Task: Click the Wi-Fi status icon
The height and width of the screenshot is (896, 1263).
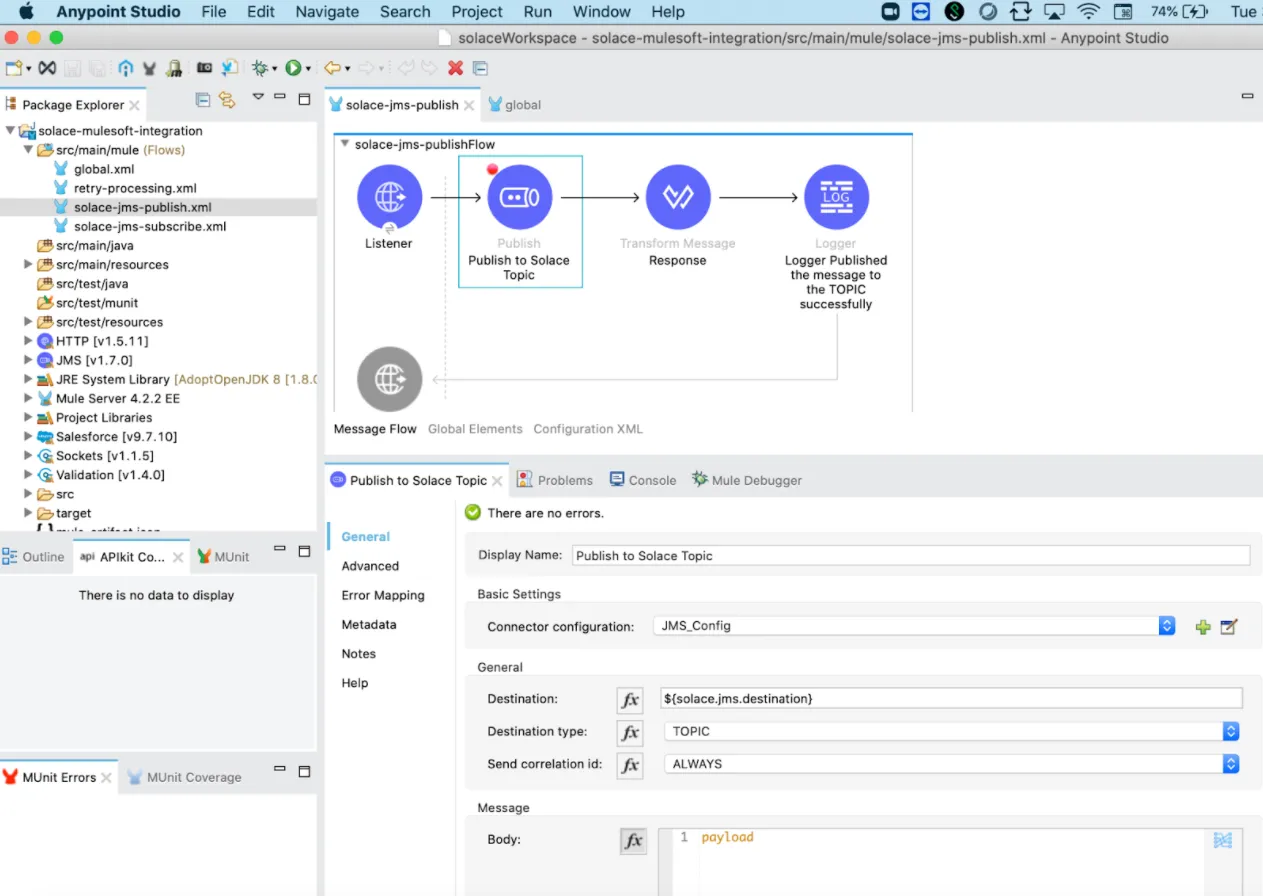Action: (x=1088, y=12)
